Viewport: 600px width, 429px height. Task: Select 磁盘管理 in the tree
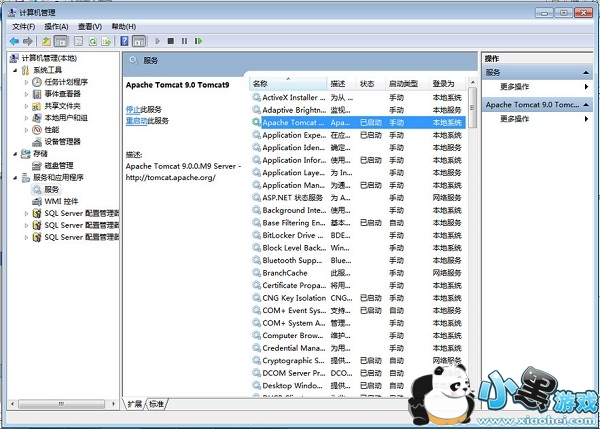(x=58, y=165)
